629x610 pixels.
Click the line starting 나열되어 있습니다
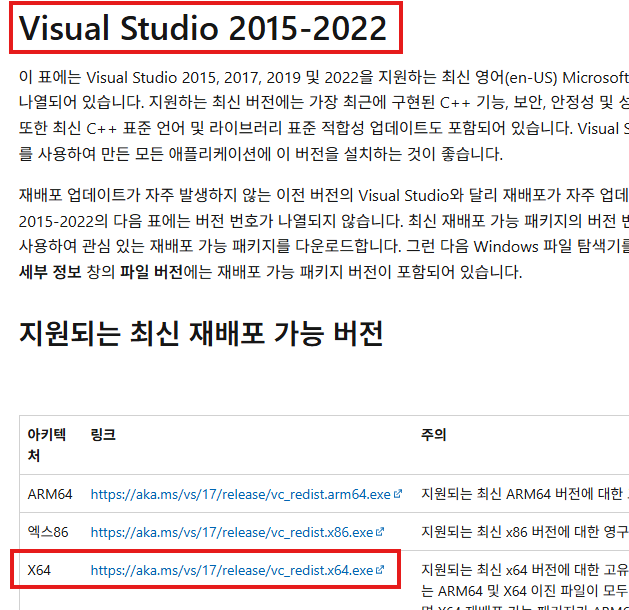324,103
